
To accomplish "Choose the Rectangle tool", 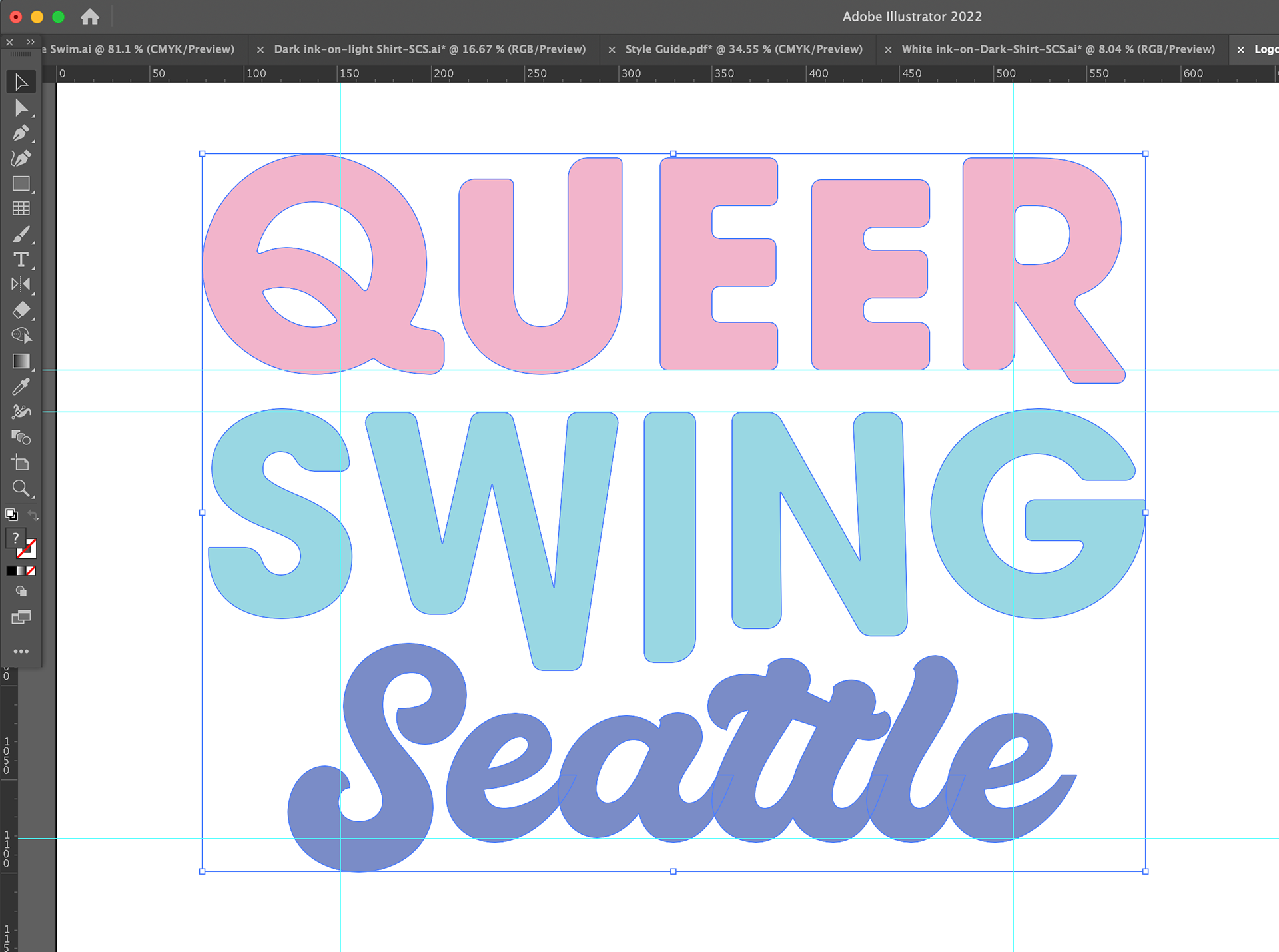I will (x=21, y=184).
